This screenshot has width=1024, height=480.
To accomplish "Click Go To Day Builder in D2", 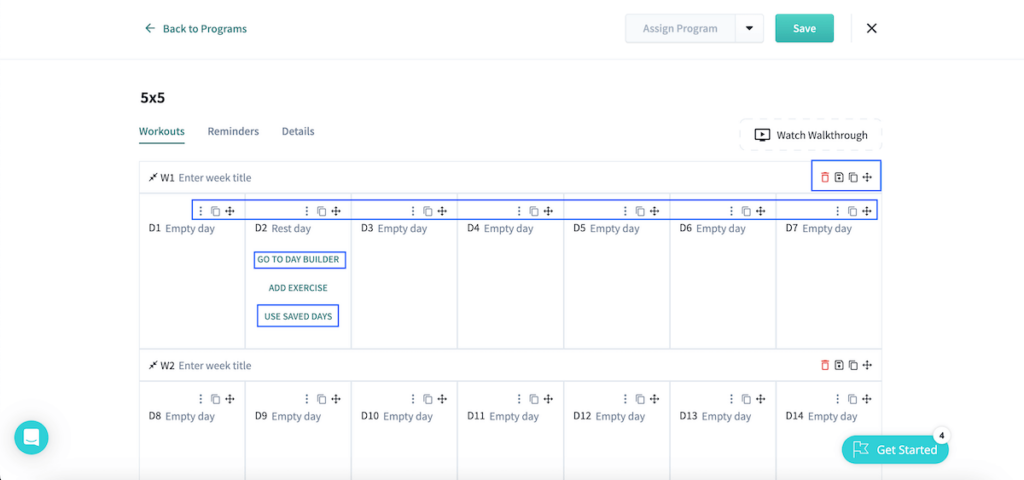I will pos(298,260).
